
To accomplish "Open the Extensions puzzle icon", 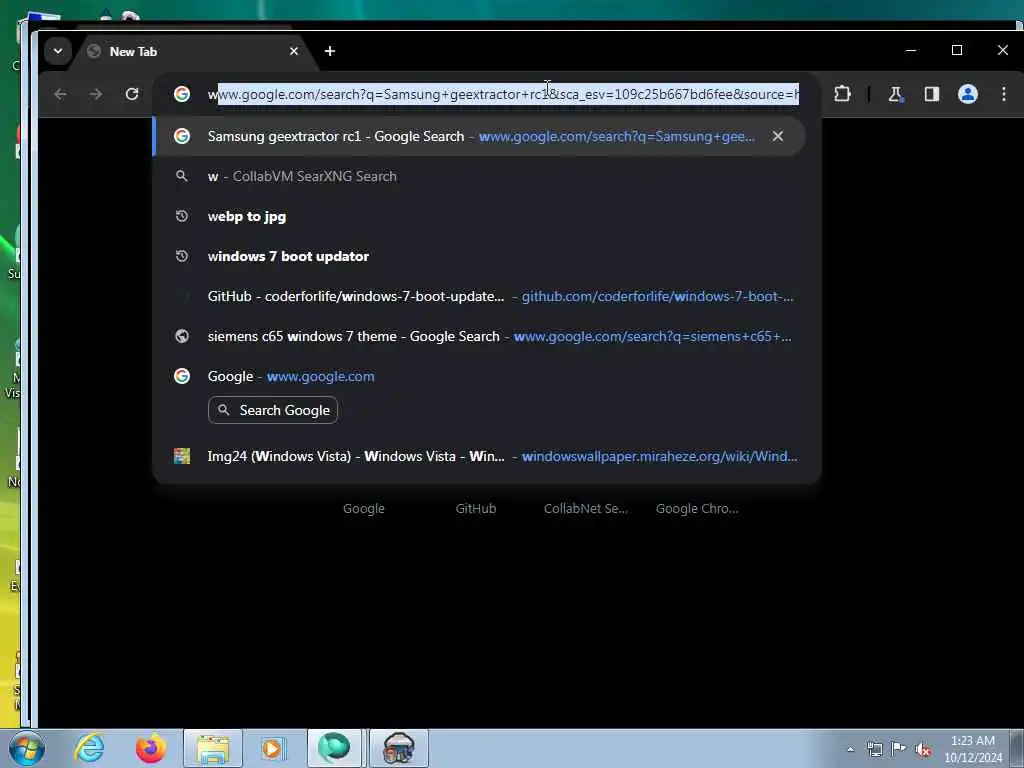I will [842, 94].
